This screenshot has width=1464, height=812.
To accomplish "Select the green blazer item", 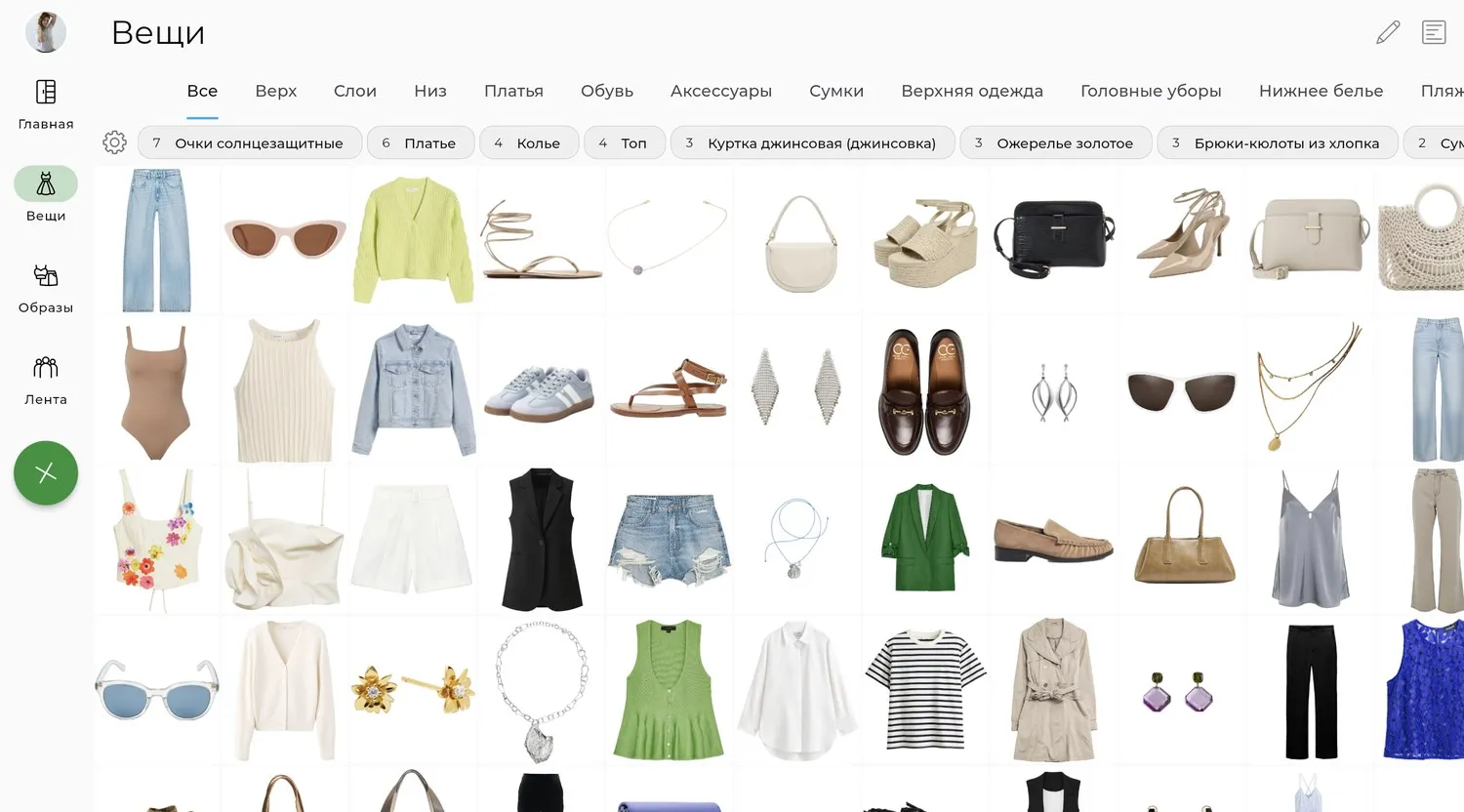I will click(x=925, y=538).
